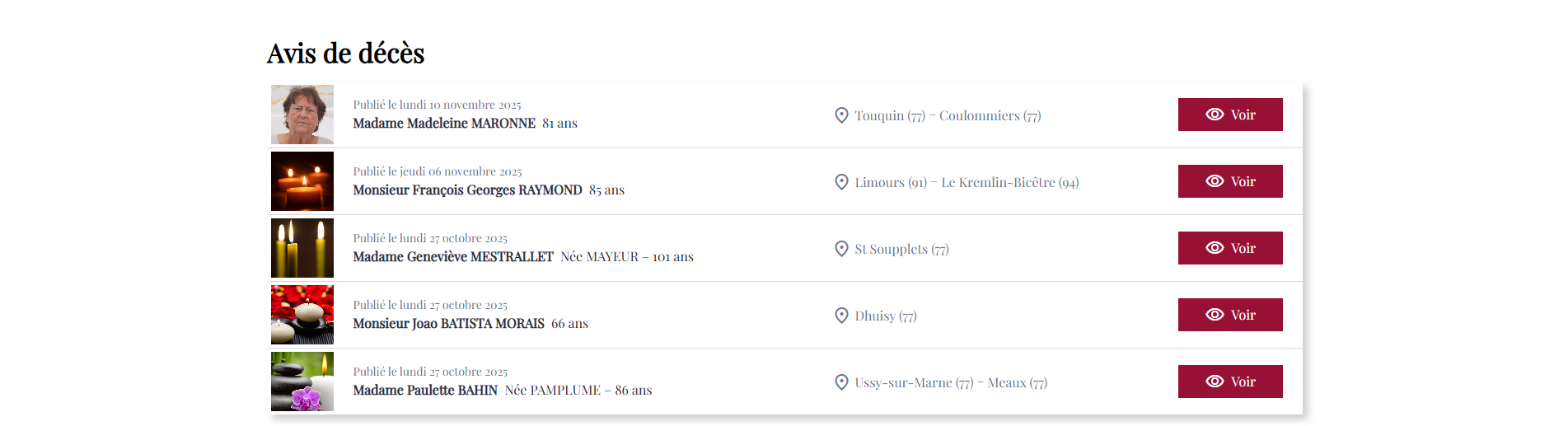Click Voir button for Madeleine MARONNE

tap(1229, 115)
